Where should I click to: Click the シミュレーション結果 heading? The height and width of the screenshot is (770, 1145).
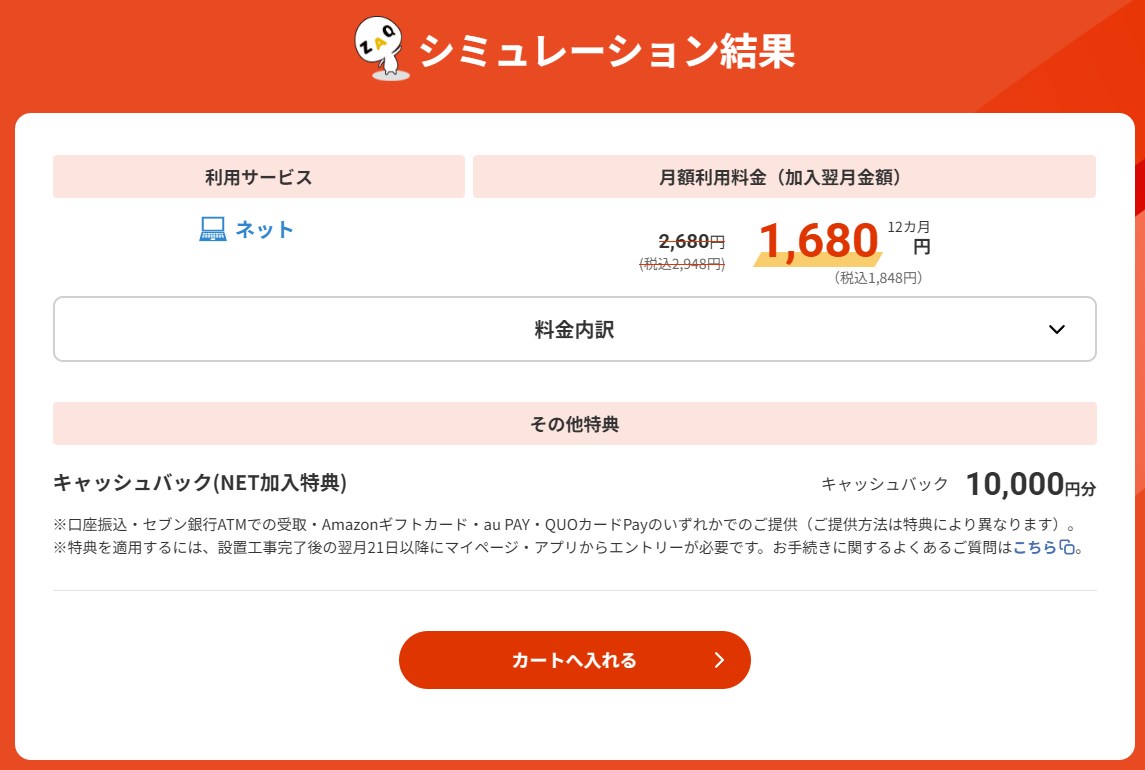coord(606,51)
